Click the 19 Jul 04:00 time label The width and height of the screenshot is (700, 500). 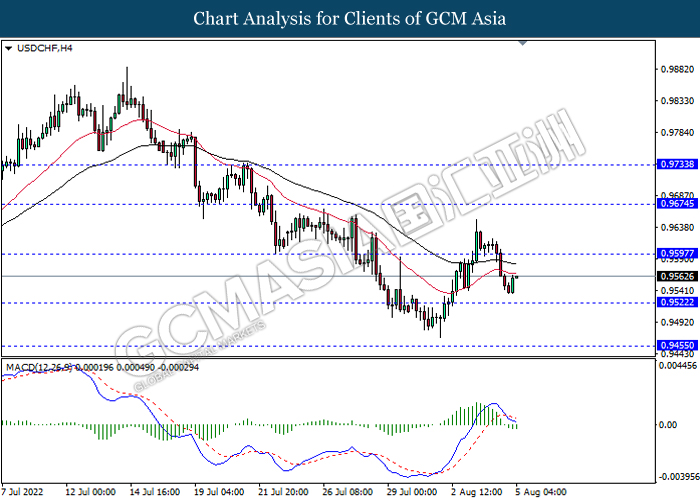[x=219, y=492]
